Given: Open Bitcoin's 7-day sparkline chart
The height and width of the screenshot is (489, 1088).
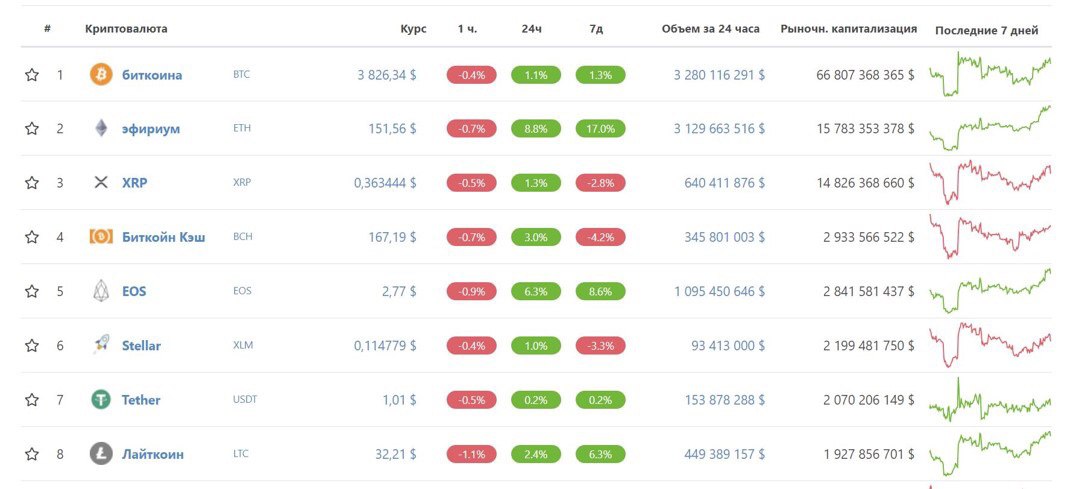Looking at the screenshot, I should pyautogui.click(x=989, y=75).
